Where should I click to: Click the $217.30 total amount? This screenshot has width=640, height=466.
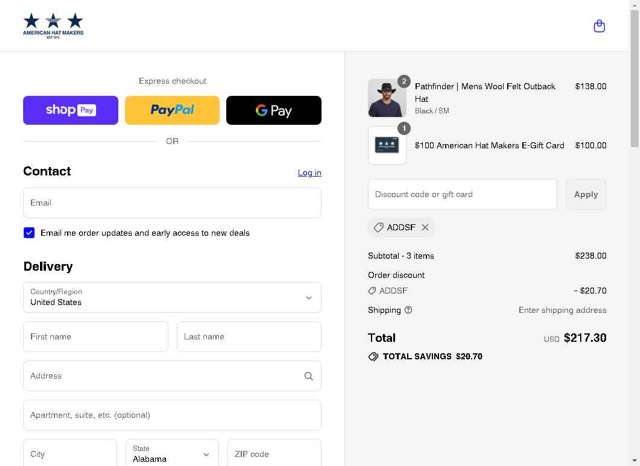(585, 338)
